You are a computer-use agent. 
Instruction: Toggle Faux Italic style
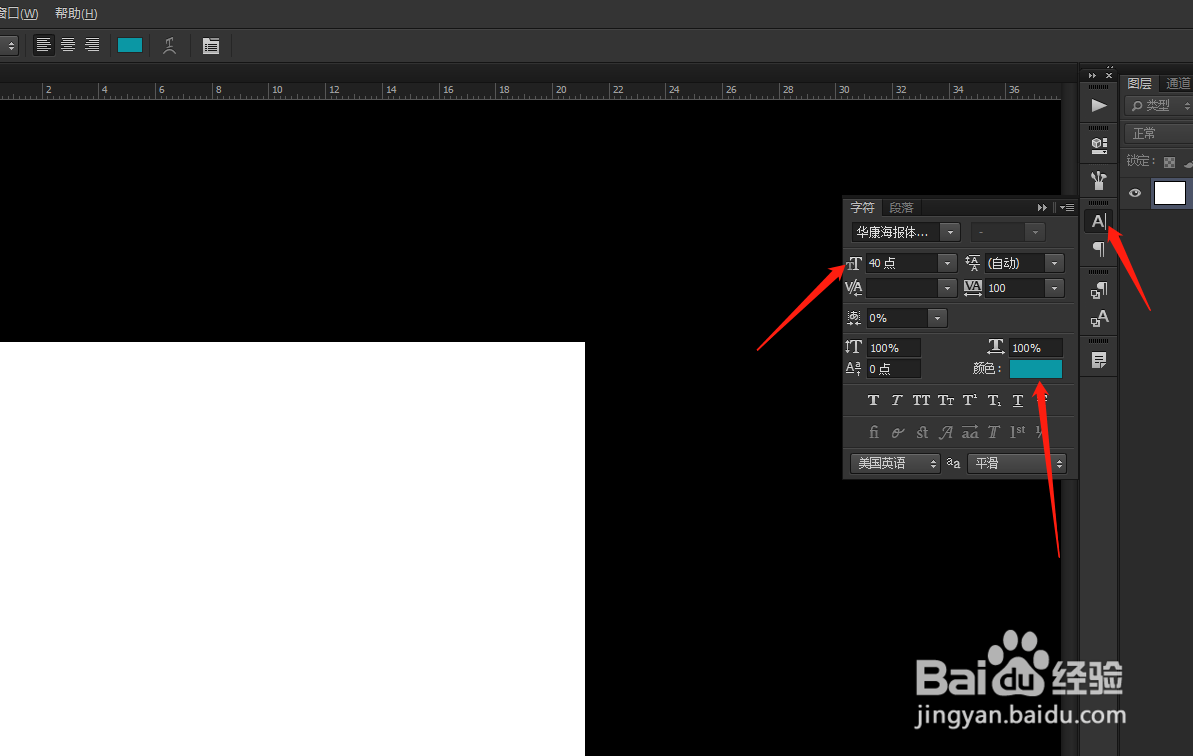click(x=897, y=400)
